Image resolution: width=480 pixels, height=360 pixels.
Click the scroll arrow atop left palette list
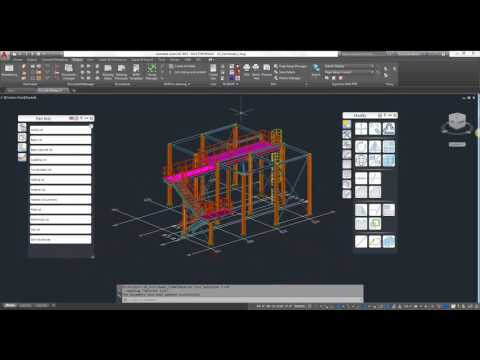point(92,126)
